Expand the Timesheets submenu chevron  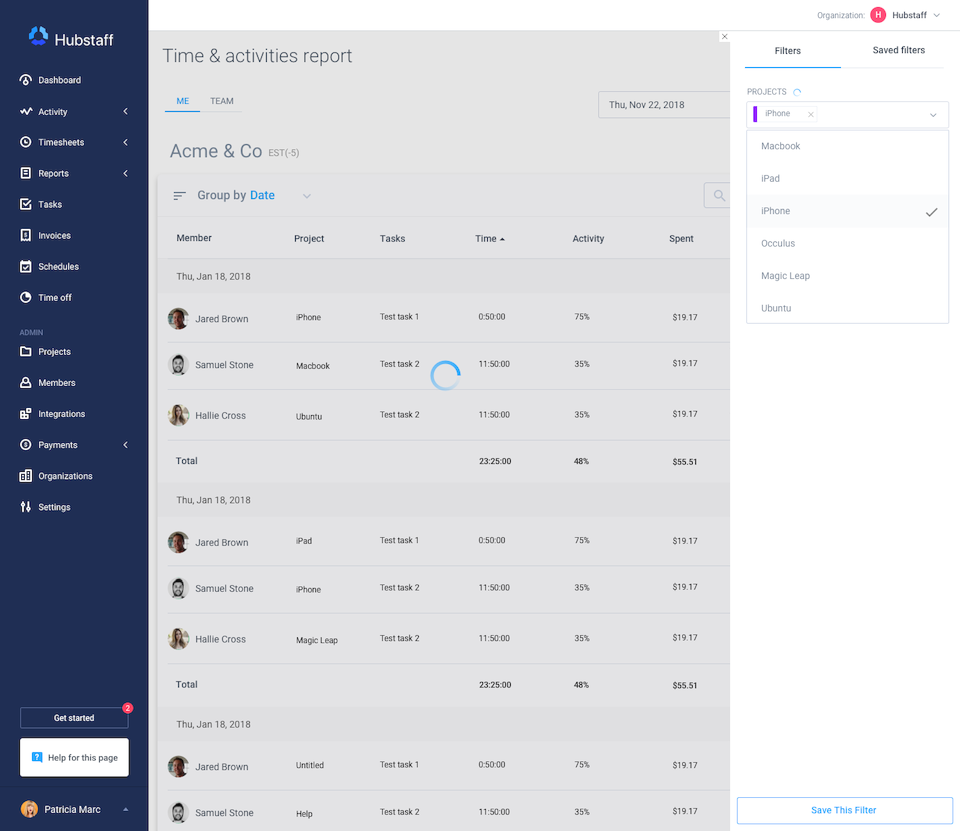[126, 142]
